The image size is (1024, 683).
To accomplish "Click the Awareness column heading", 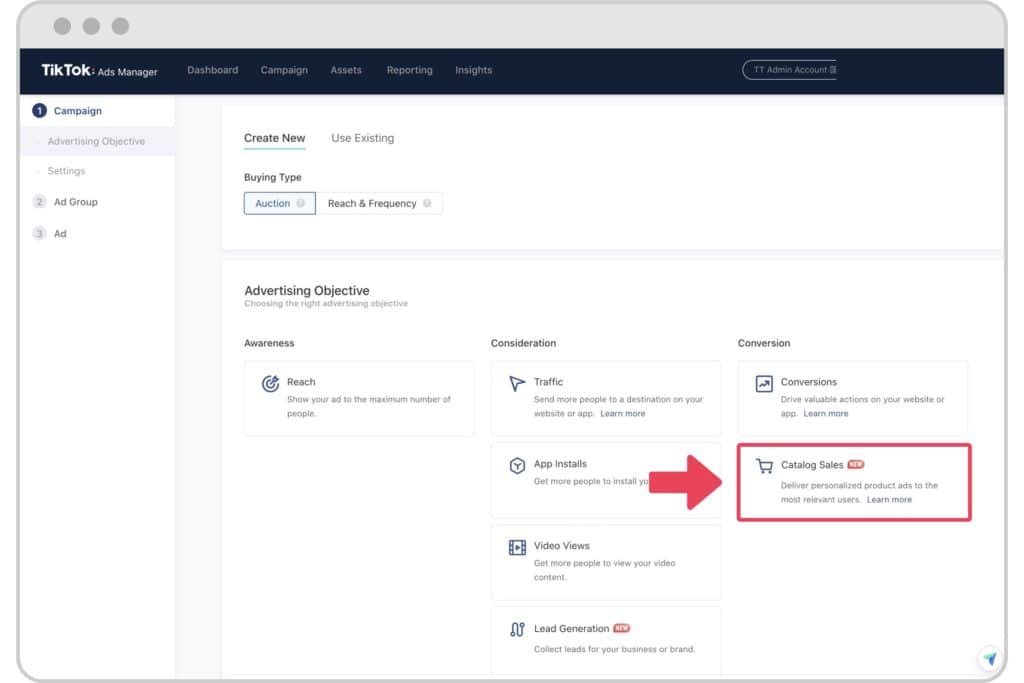I will coord(269,343).
